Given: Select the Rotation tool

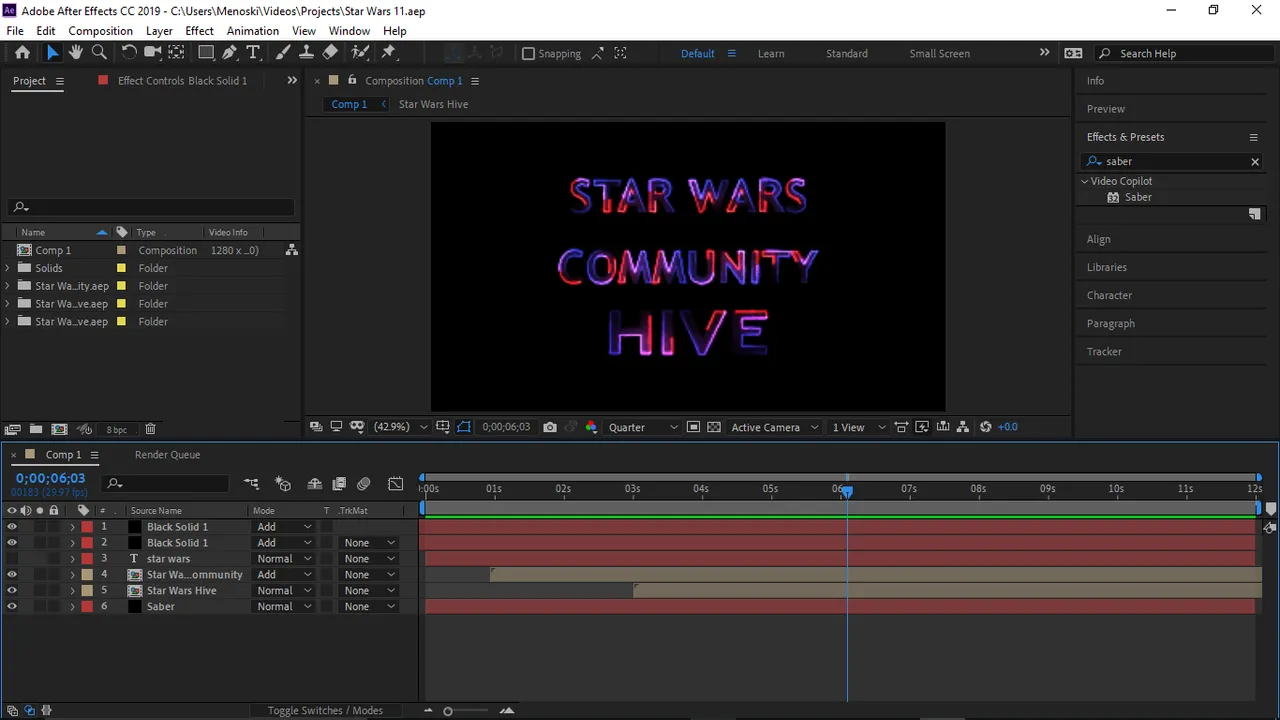Looking at the screenshot, I should [x=129, y=53].
